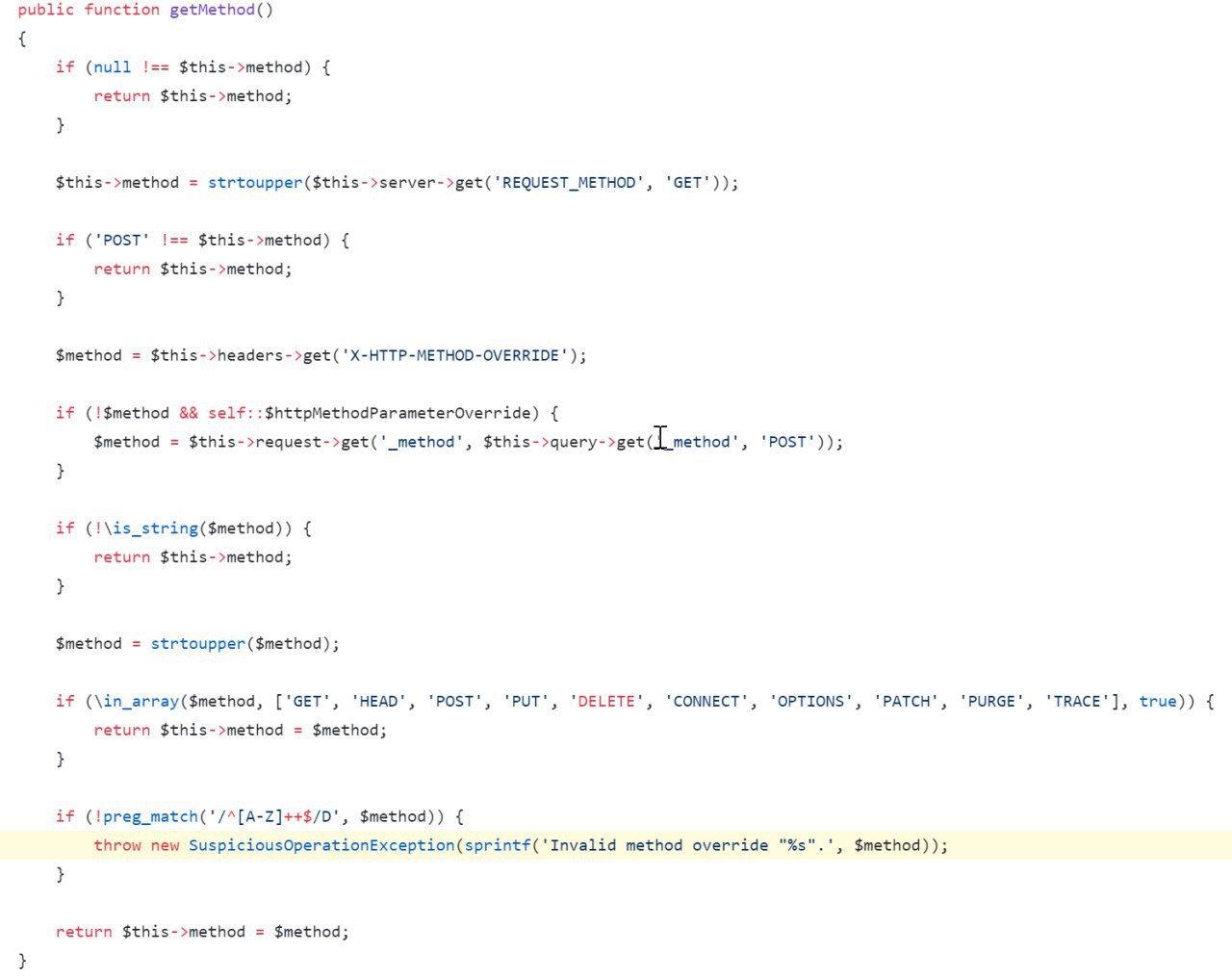Screen dimensions: 1232x979
Task: Click the 'function' keyword in the declaration
Action: [122, 10]
